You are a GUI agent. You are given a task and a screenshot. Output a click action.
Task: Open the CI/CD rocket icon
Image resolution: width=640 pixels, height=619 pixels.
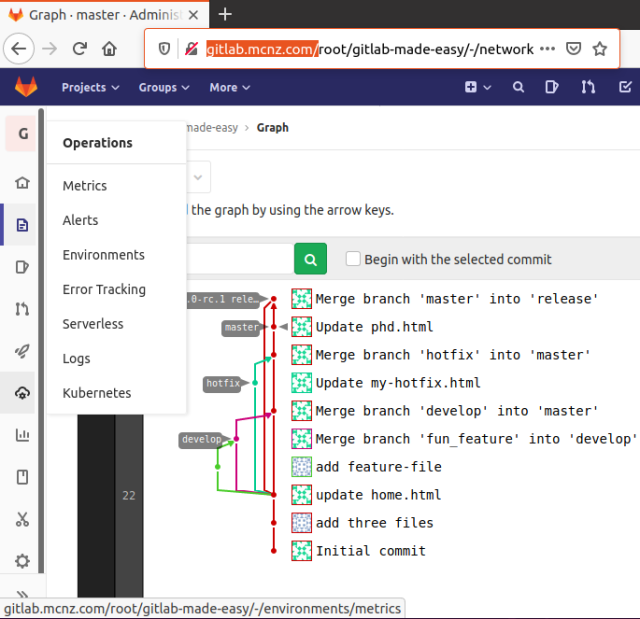pos(22,351)
